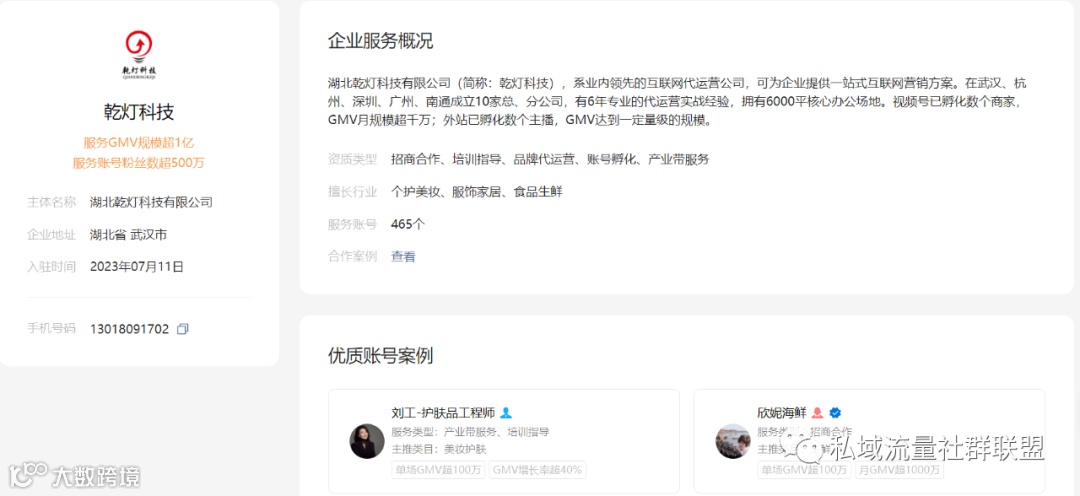Image resolution: width=1080 pixels, height=496 pixels.
Task: Click the 合作案例 label
Action: coord(353,256)
